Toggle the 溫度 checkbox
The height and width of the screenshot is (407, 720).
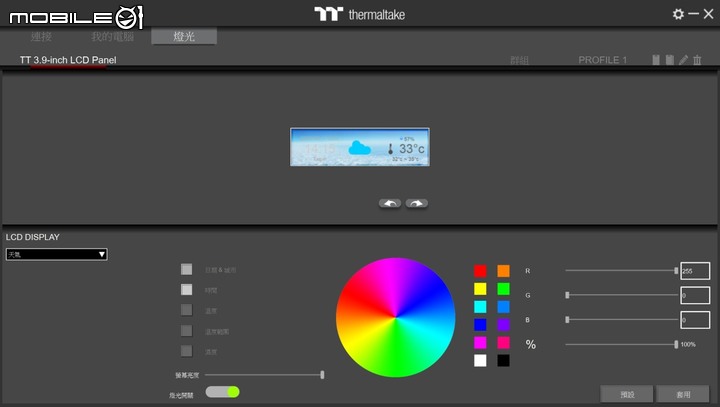coord(186,310)
